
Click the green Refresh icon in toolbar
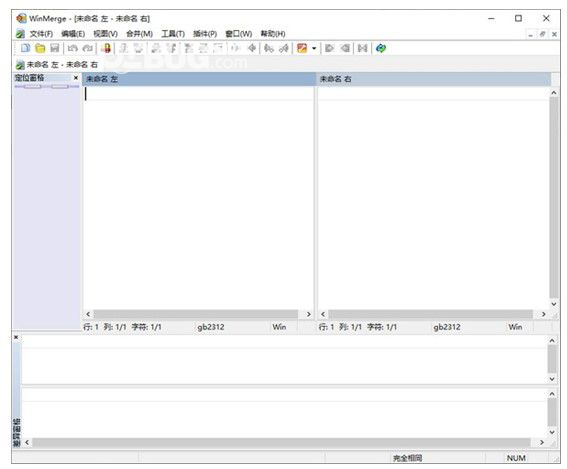tap(381, 48)
